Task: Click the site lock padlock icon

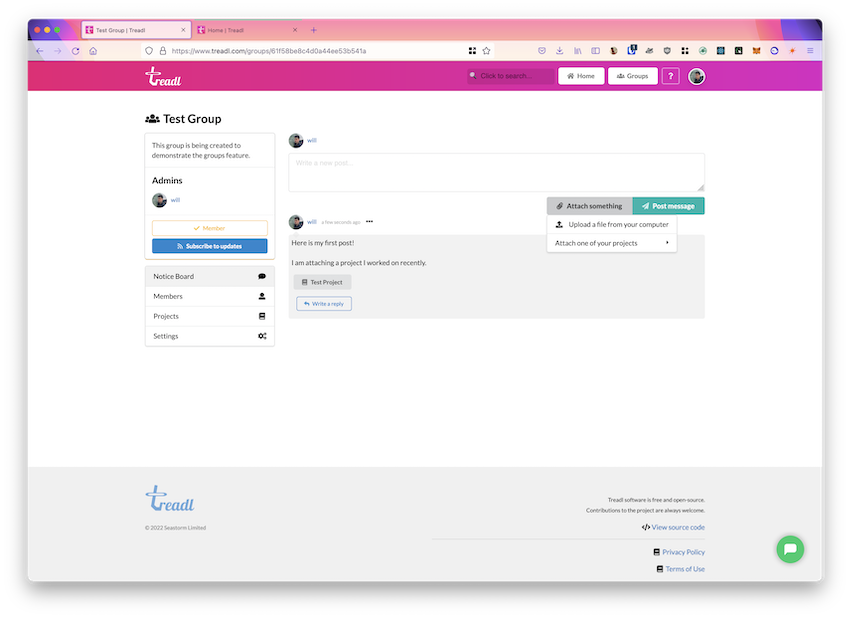Action: coord(163,51)
